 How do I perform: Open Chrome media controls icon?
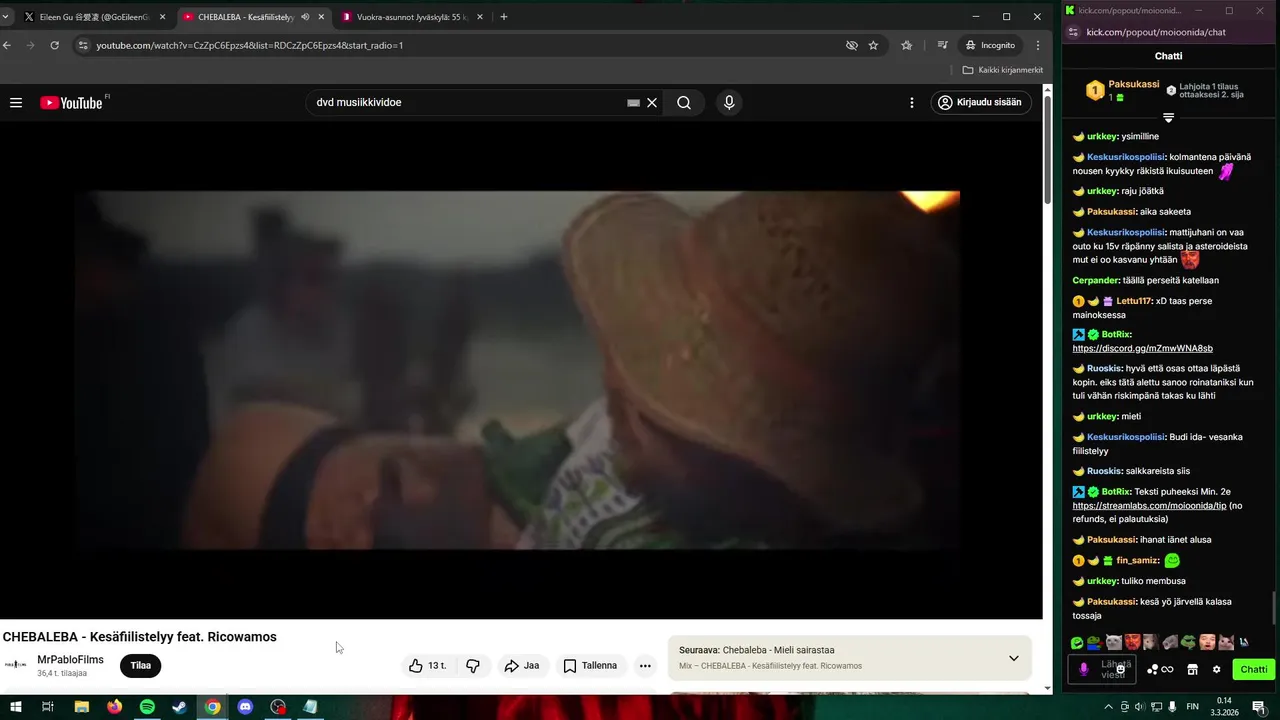coord(942,45)
